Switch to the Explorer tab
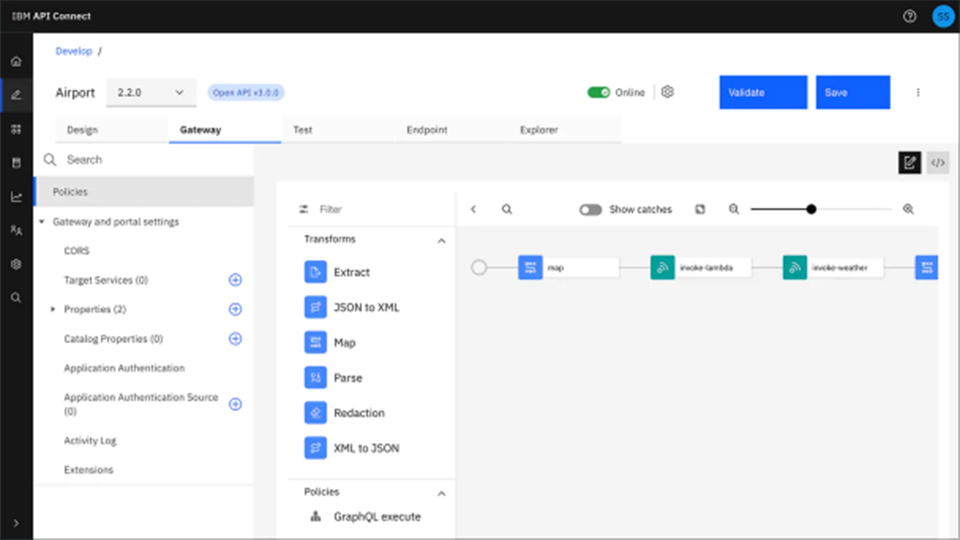This screenshot has width=960, height=540. pyautogui.click(x=564, y=130)
